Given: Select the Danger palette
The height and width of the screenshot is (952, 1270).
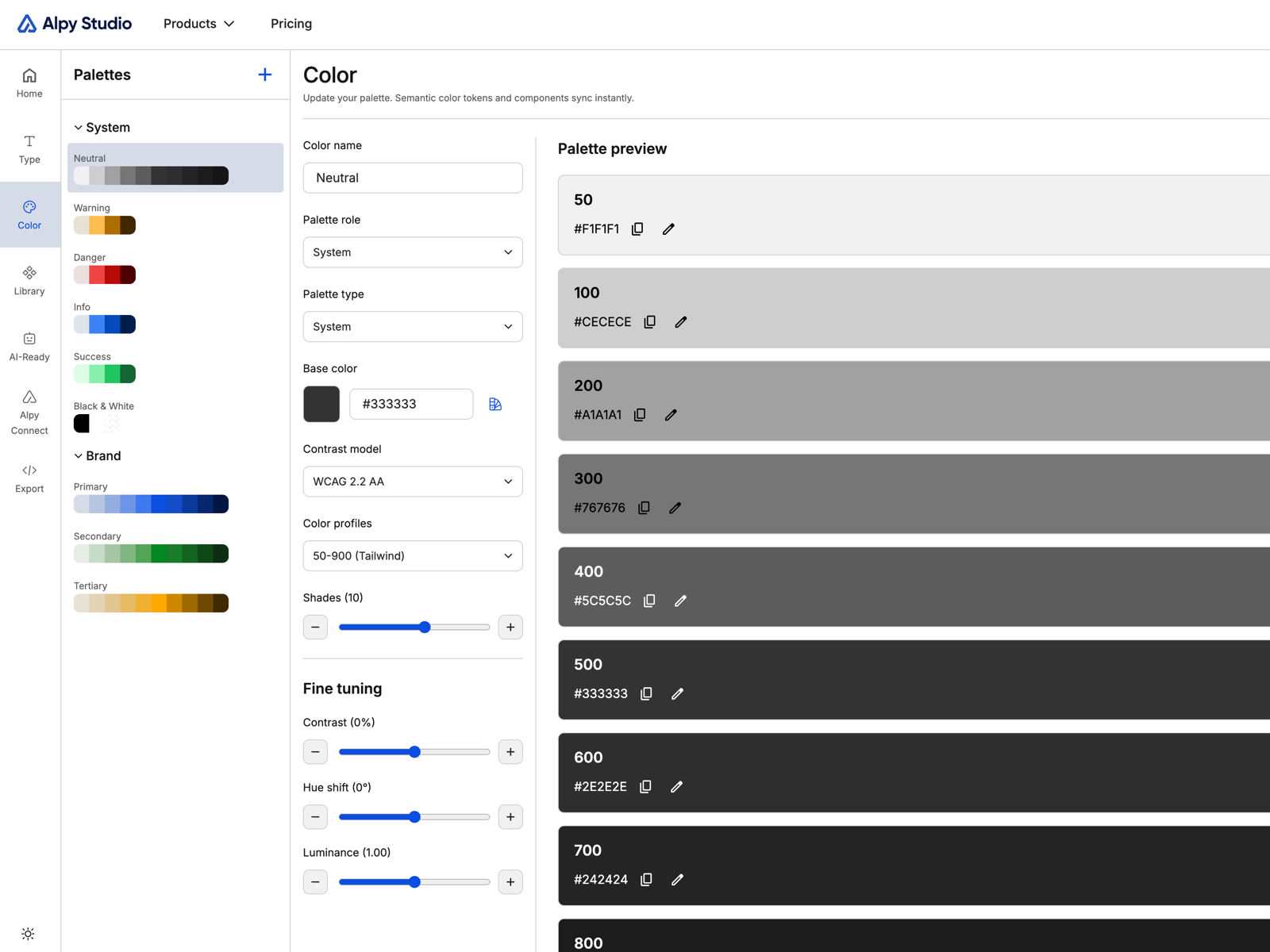Looking at the screenshot, I should pyautogui.click(x=105, y=267).
